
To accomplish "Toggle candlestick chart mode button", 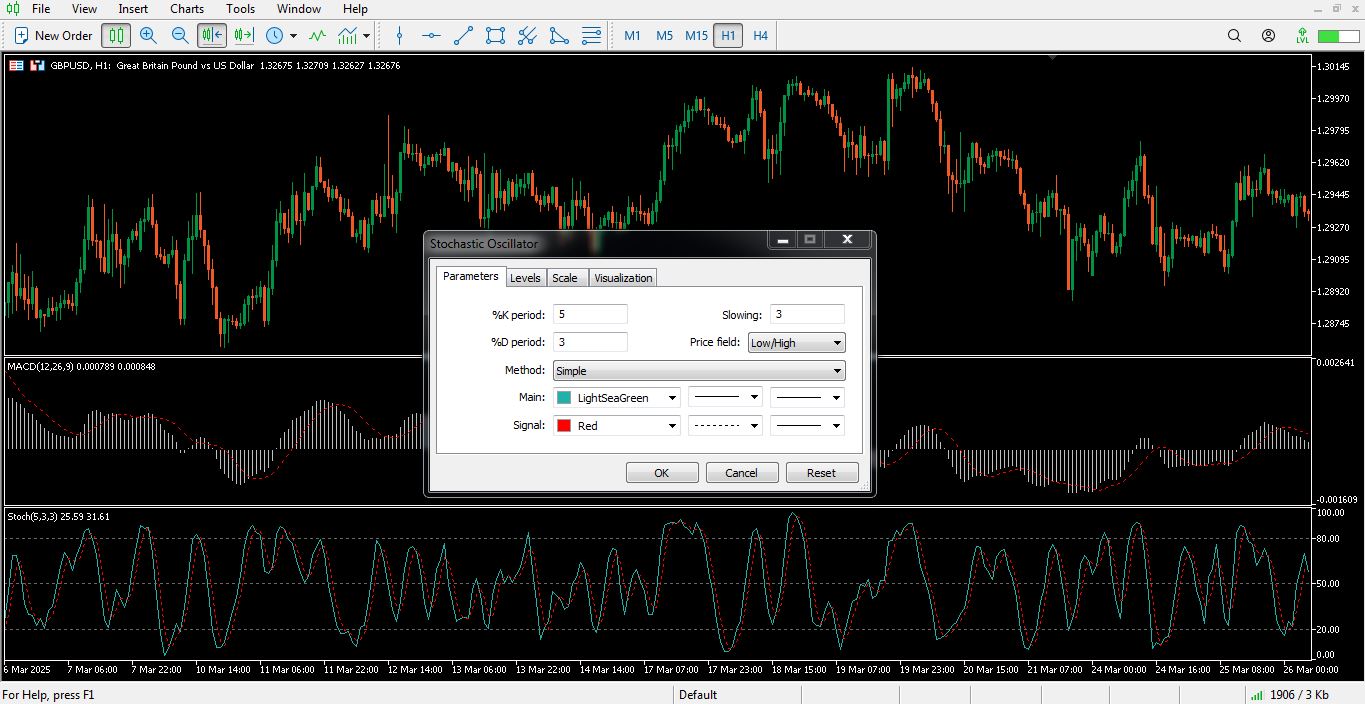I will [116, 35].
